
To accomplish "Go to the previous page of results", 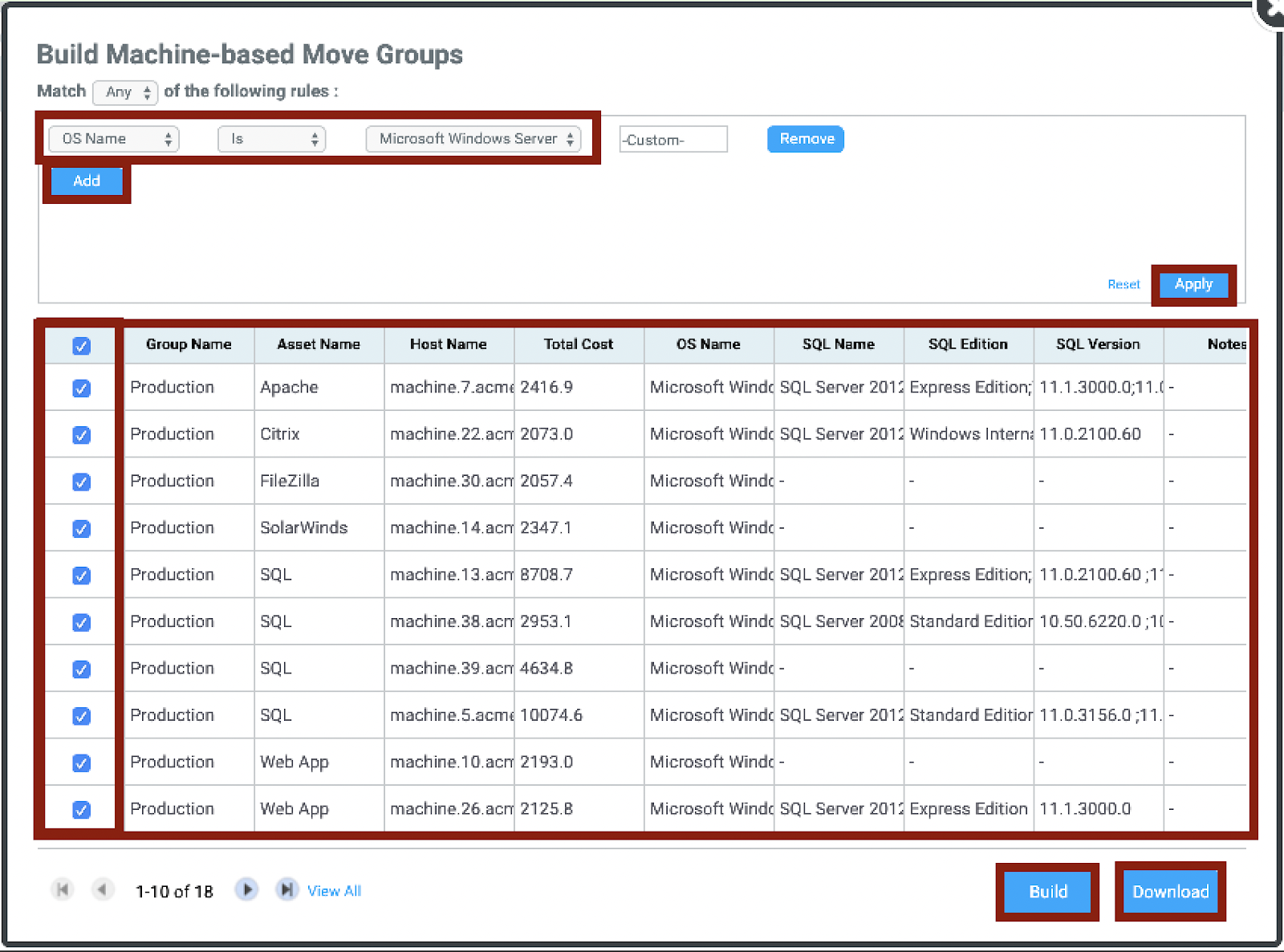I will point(102,889).
